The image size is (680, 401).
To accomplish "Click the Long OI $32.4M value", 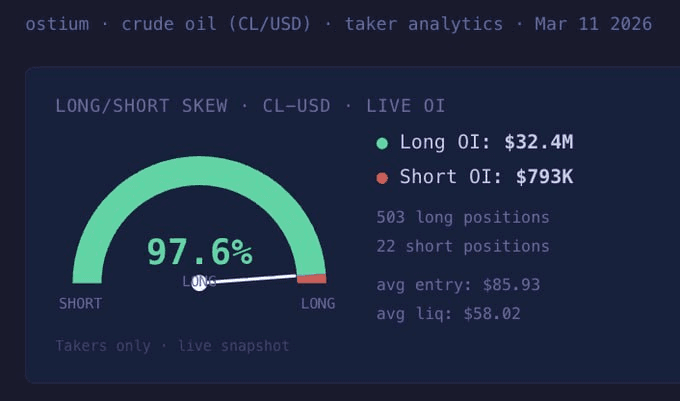I will 538,142.
